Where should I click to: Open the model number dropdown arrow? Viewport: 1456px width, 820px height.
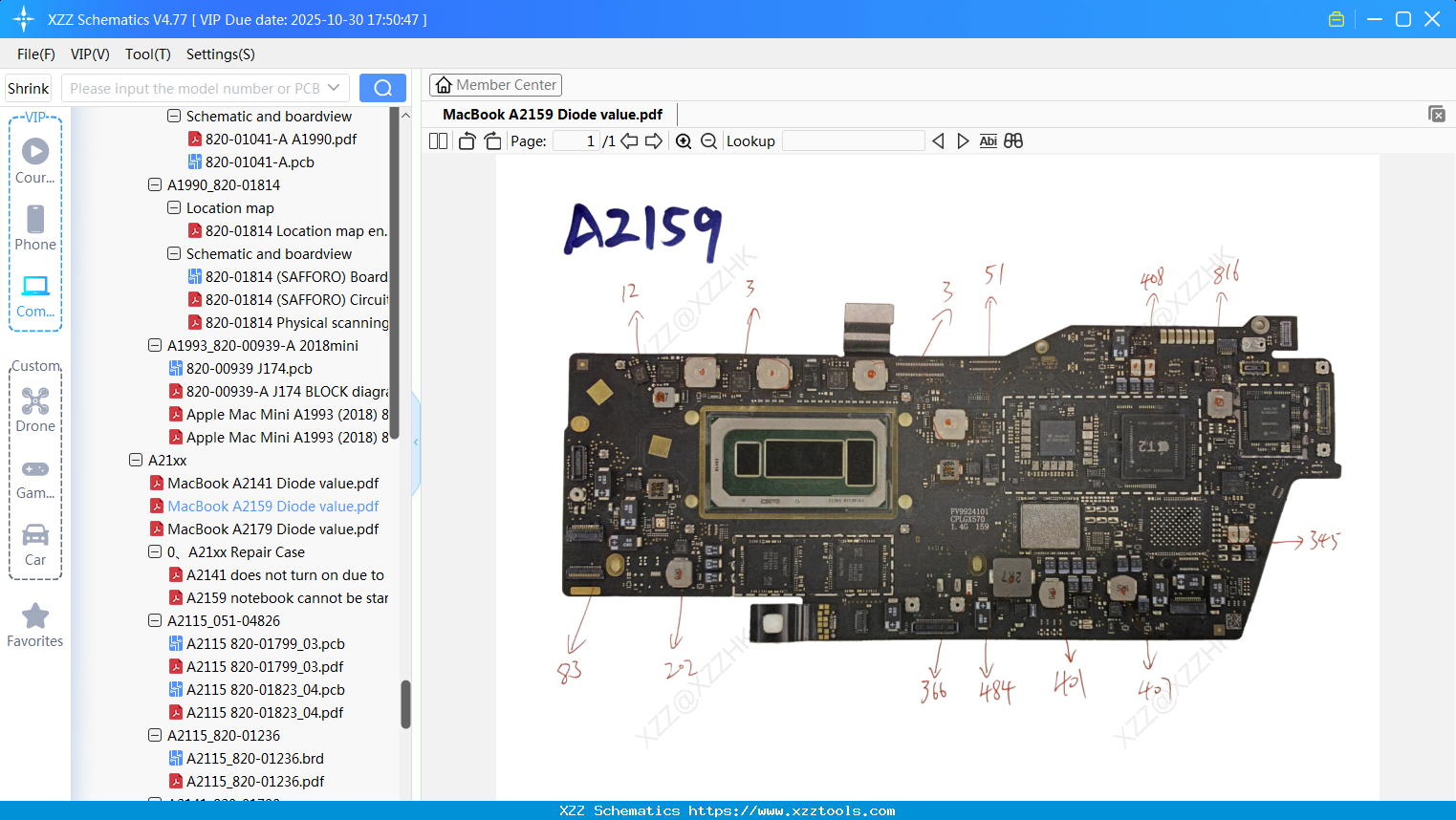(334, 88)
